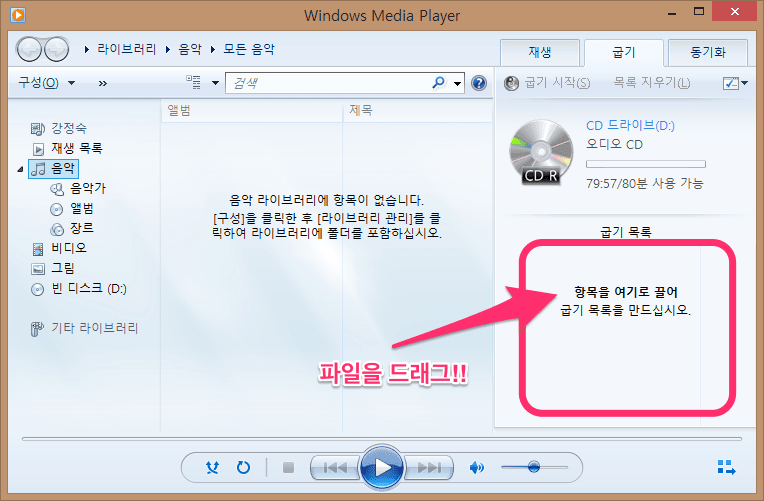
Task: Switch to the 동기화 tab
Action: 708,52
